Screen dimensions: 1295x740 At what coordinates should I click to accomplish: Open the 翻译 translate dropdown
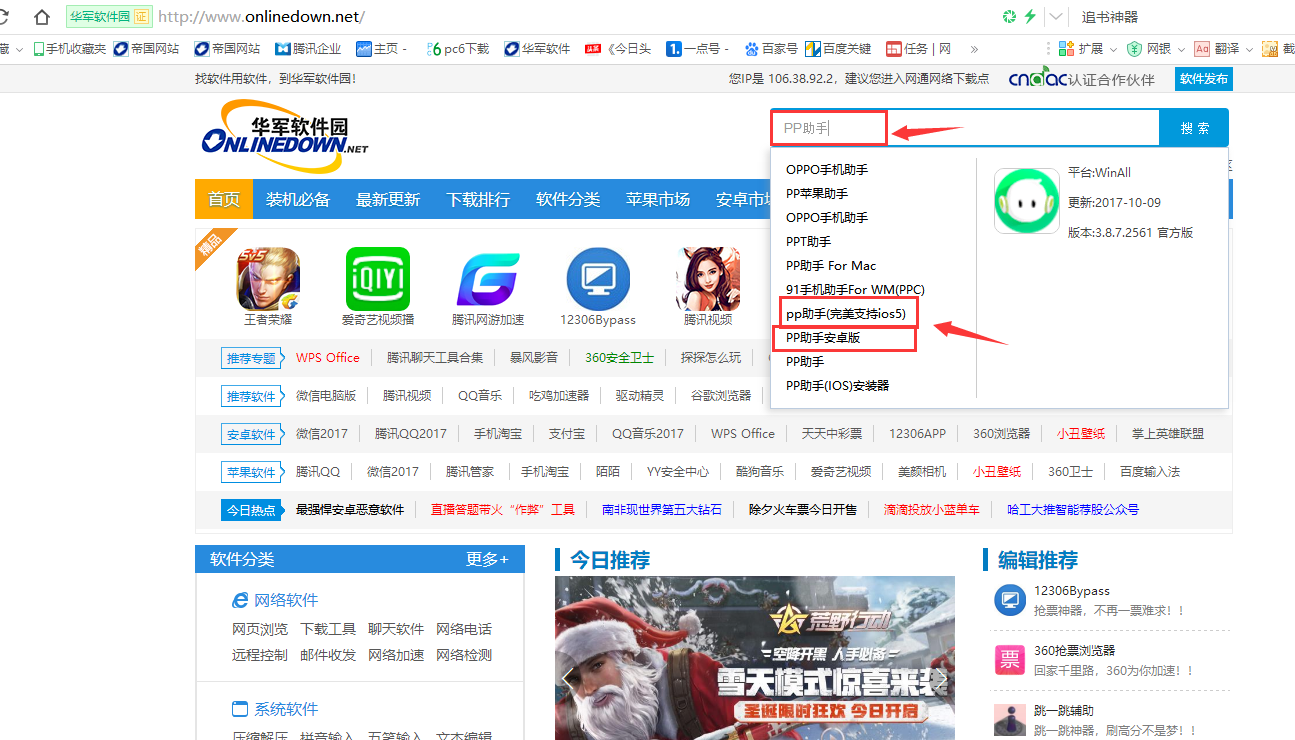(x=1223, y=48)
